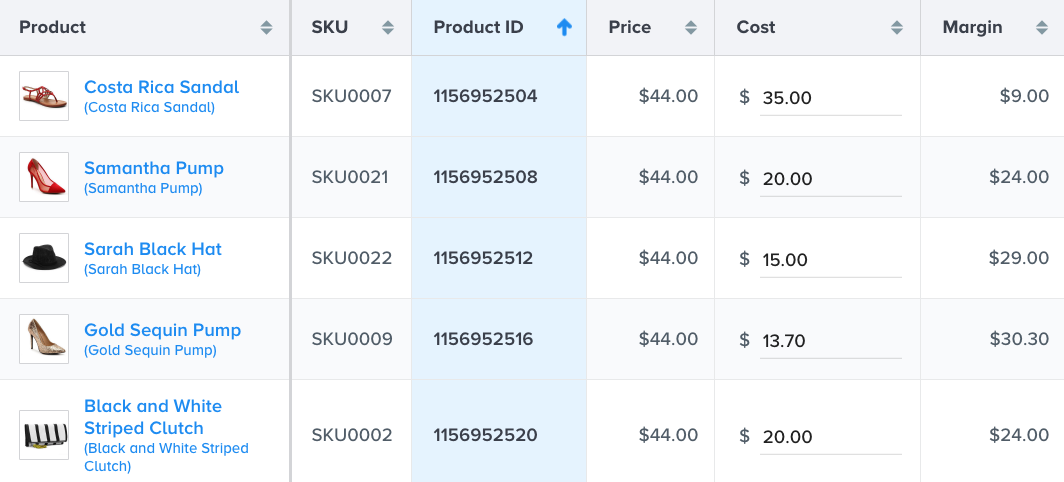This screenshot has height=482, width=1064.
Task: Open the Samantha Pump product link
Action: pos(154,168)
